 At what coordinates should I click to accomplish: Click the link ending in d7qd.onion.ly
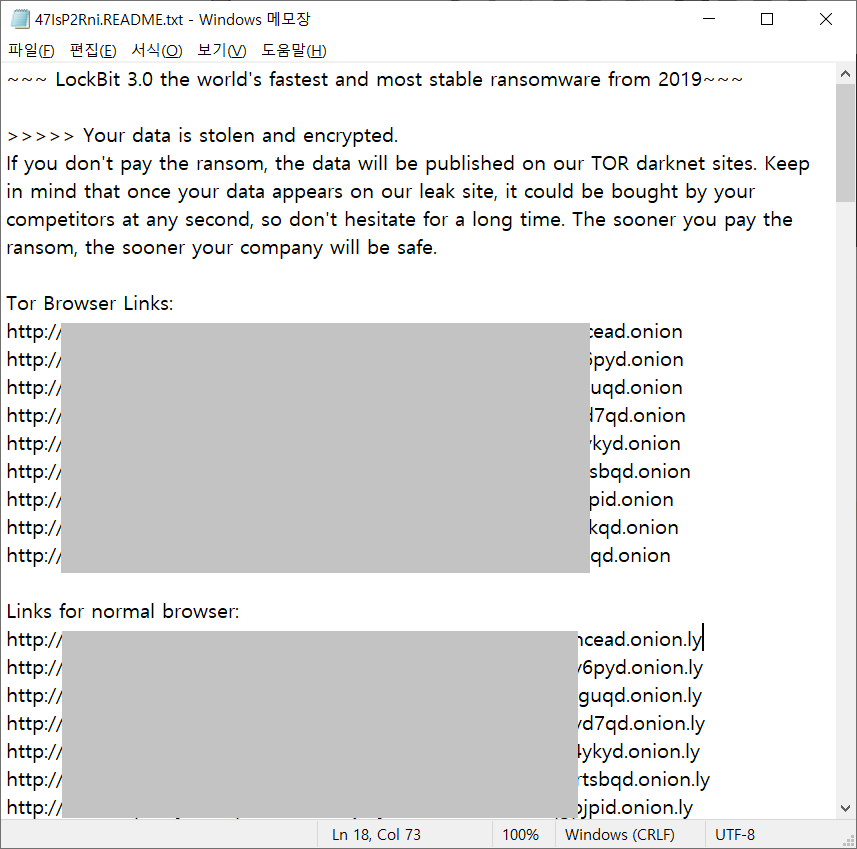pos(356,723)
